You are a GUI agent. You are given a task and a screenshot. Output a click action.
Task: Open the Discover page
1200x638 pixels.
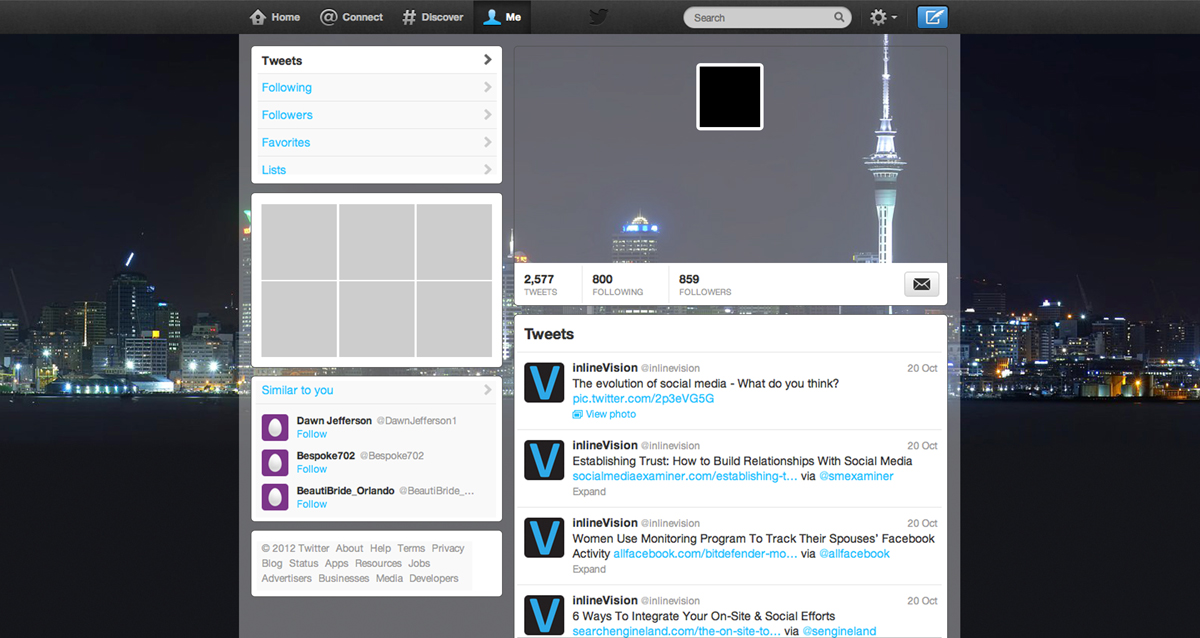[x=432, y=16]
